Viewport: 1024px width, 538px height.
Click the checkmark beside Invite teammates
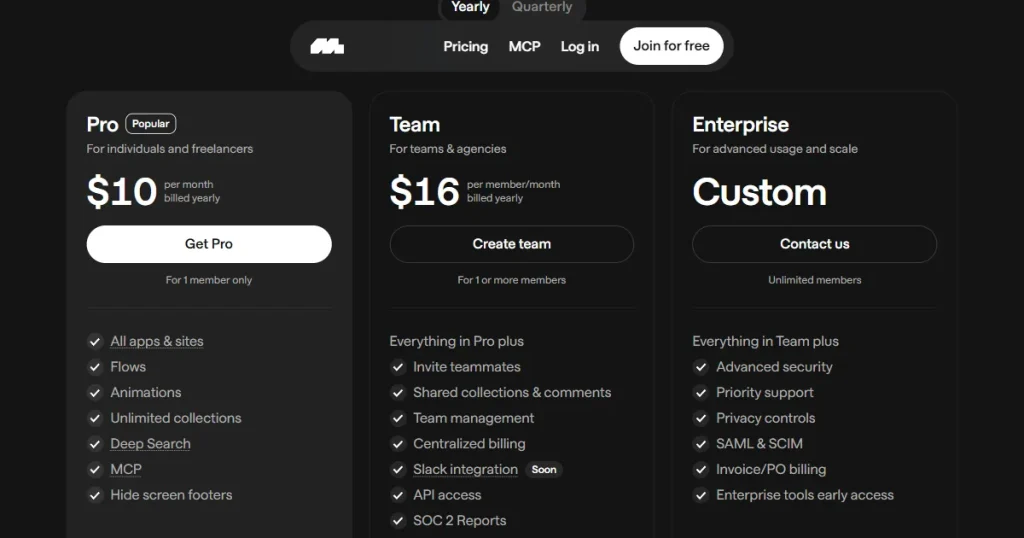point(398,367)
